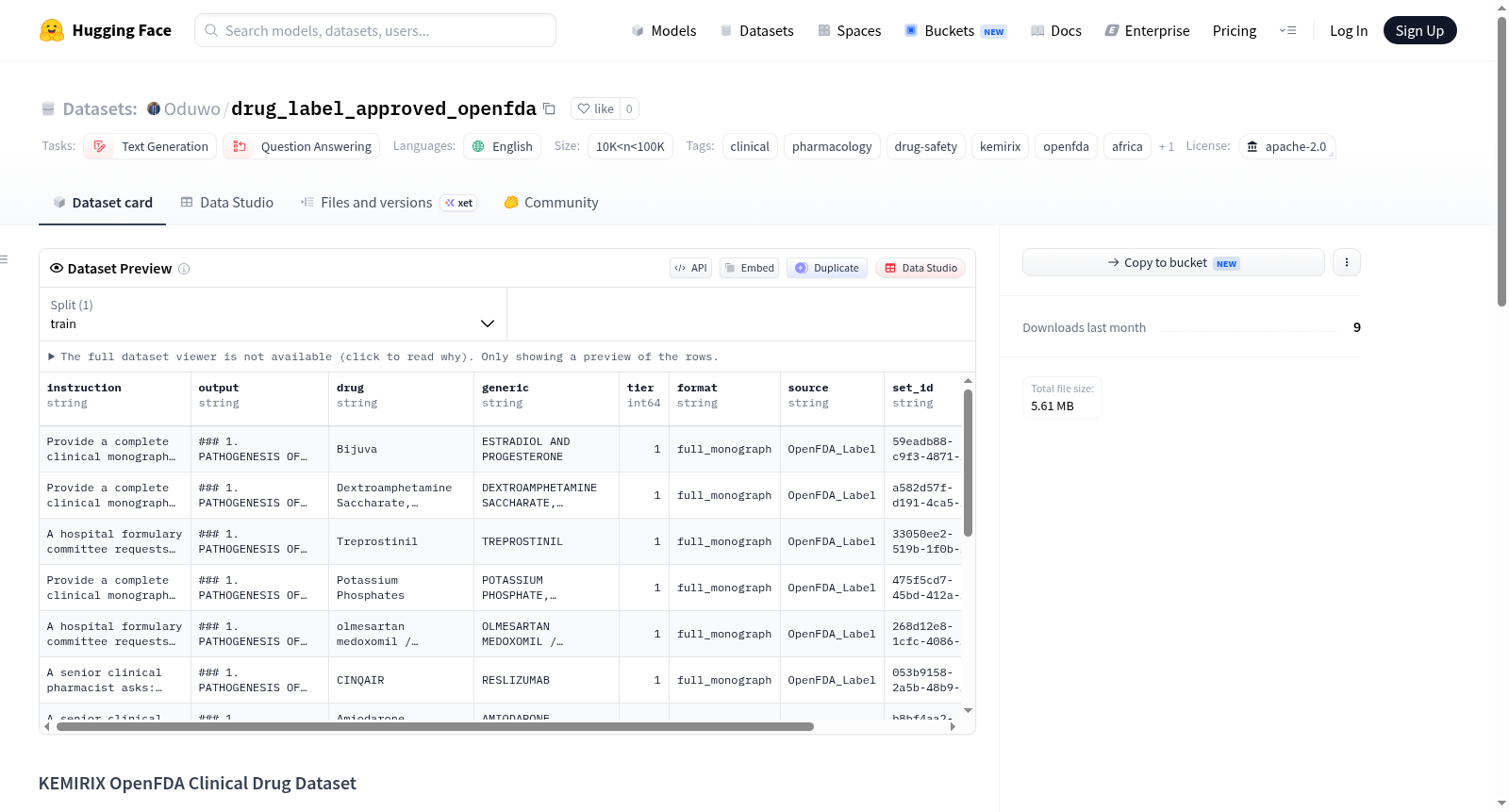Click the Oduwo author avatar

[154, 108]
